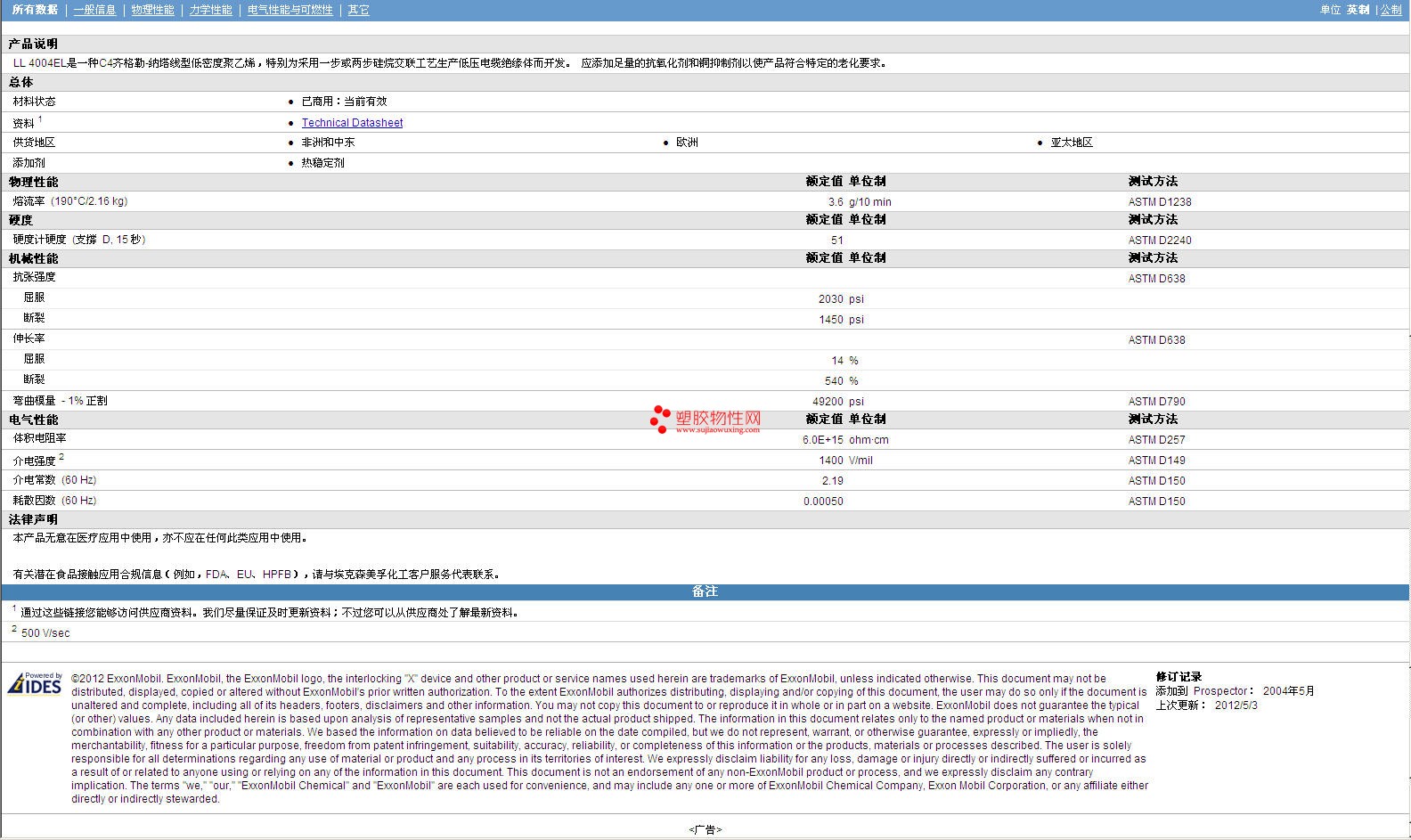Image resolution: width=1411 pixels, height=840 pixels.
Task: Click the 修订记录 heading
Action: (1179, 677)
